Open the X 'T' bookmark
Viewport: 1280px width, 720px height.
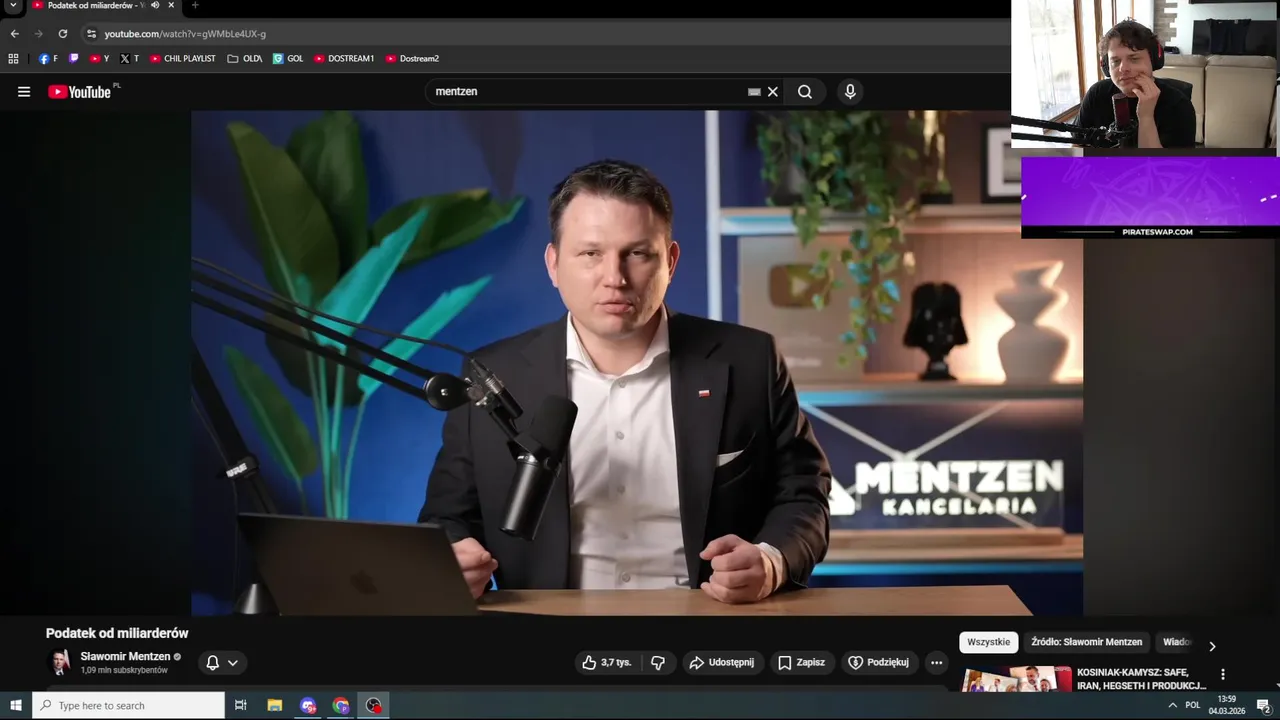129,59
